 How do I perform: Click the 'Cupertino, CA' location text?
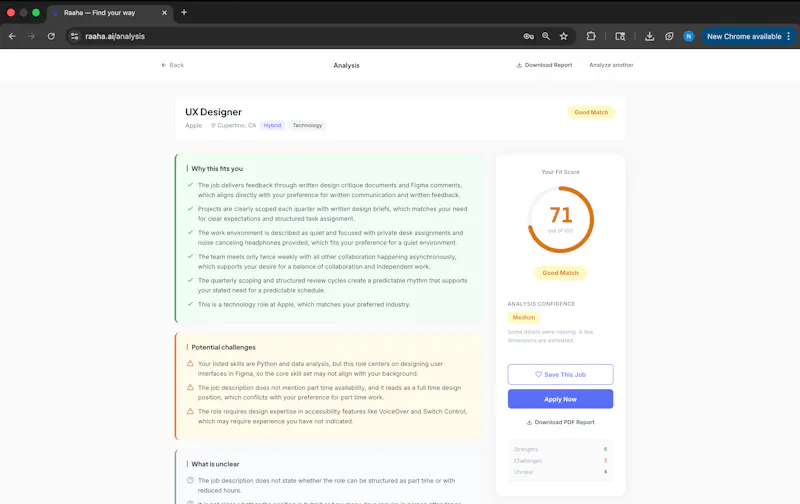tap(237, 125)
